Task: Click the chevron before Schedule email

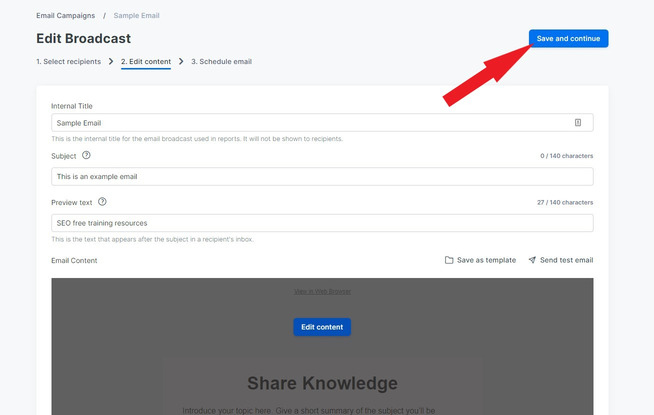Action: pyautogui.click(x=181, y=61)
